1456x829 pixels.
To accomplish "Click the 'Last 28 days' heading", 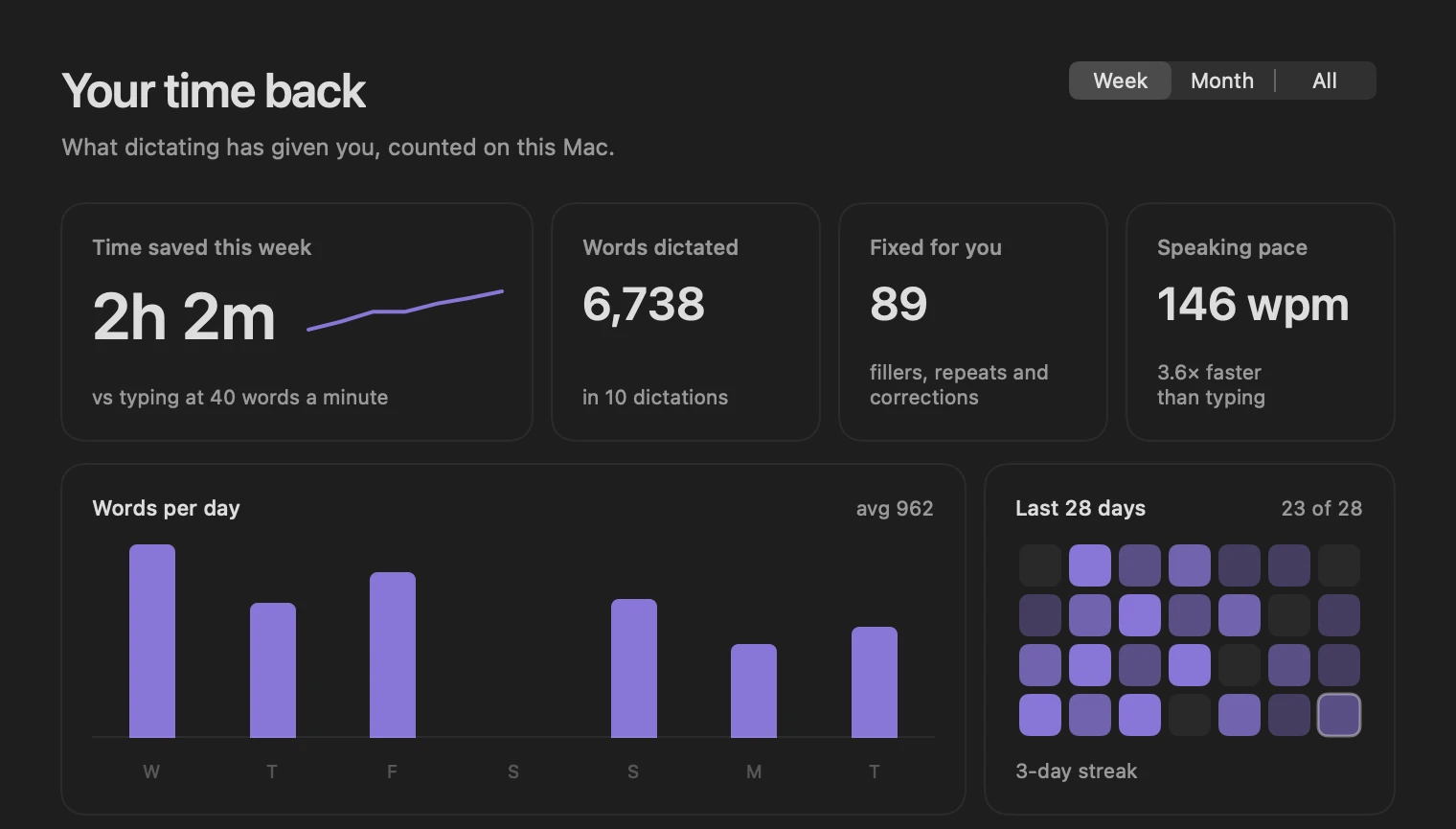I will tap(1081, 509).
